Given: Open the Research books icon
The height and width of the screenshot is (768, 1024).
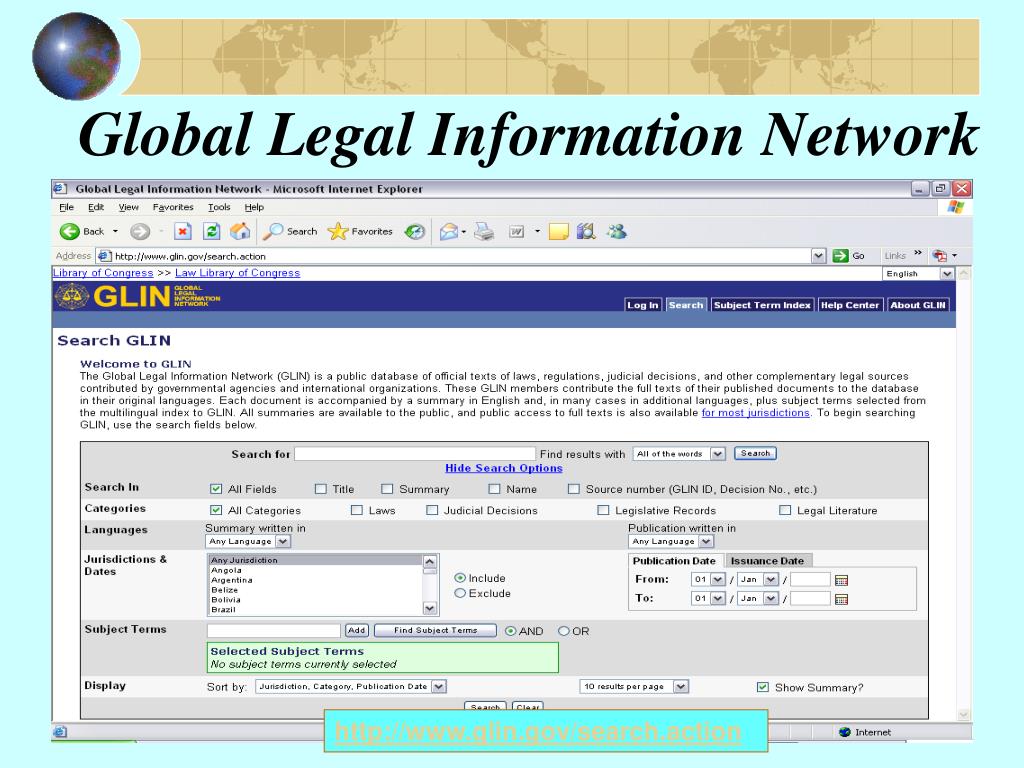Looking at the screenshot, I should [x=586, y=231].
